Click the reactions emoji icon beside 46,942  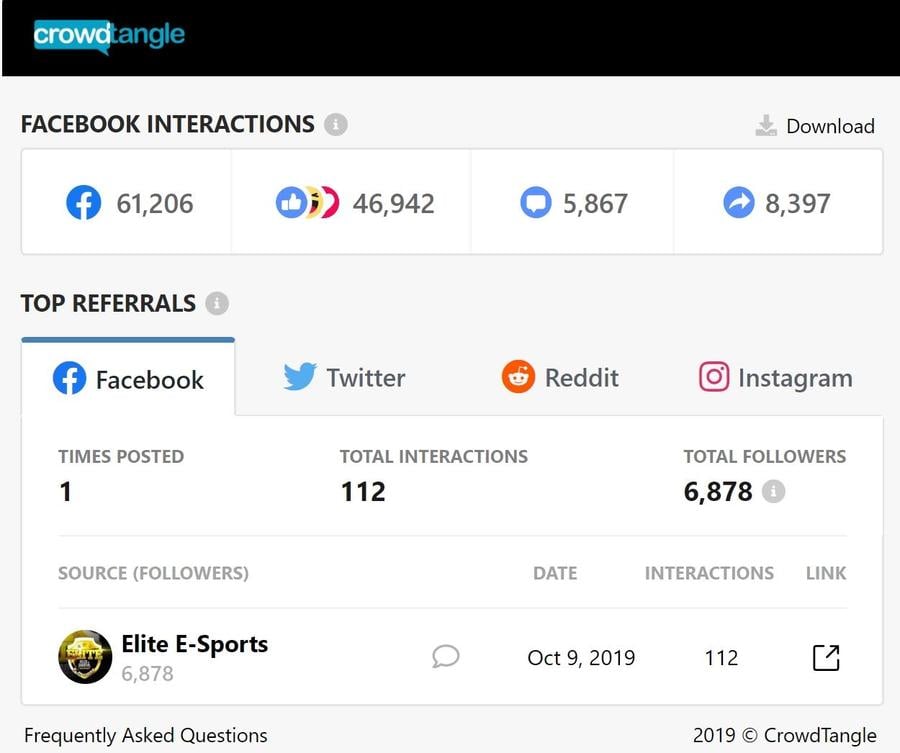pyautogui.click(x=308, y=203)
